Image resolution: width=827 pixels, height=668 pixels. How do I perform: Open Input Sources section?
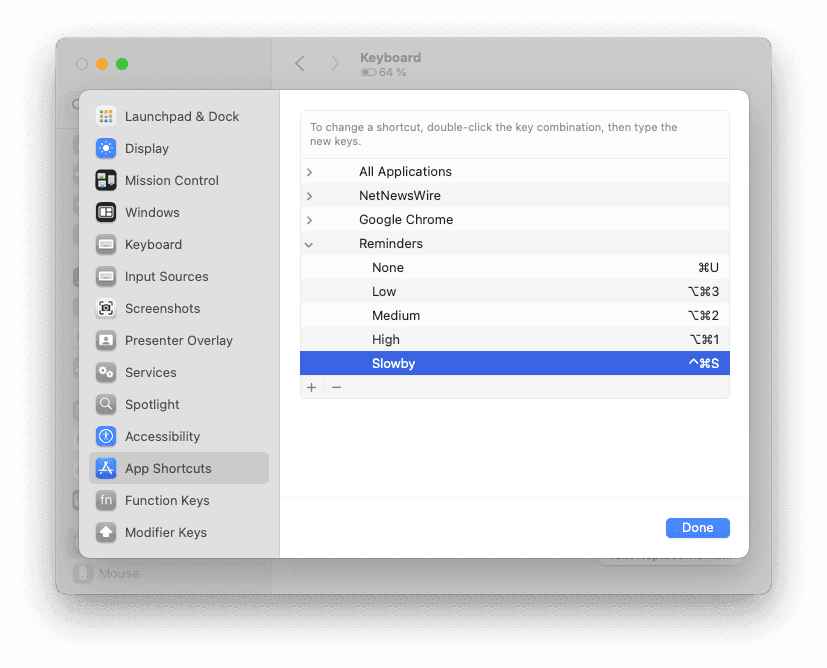[x=166, y=276]
